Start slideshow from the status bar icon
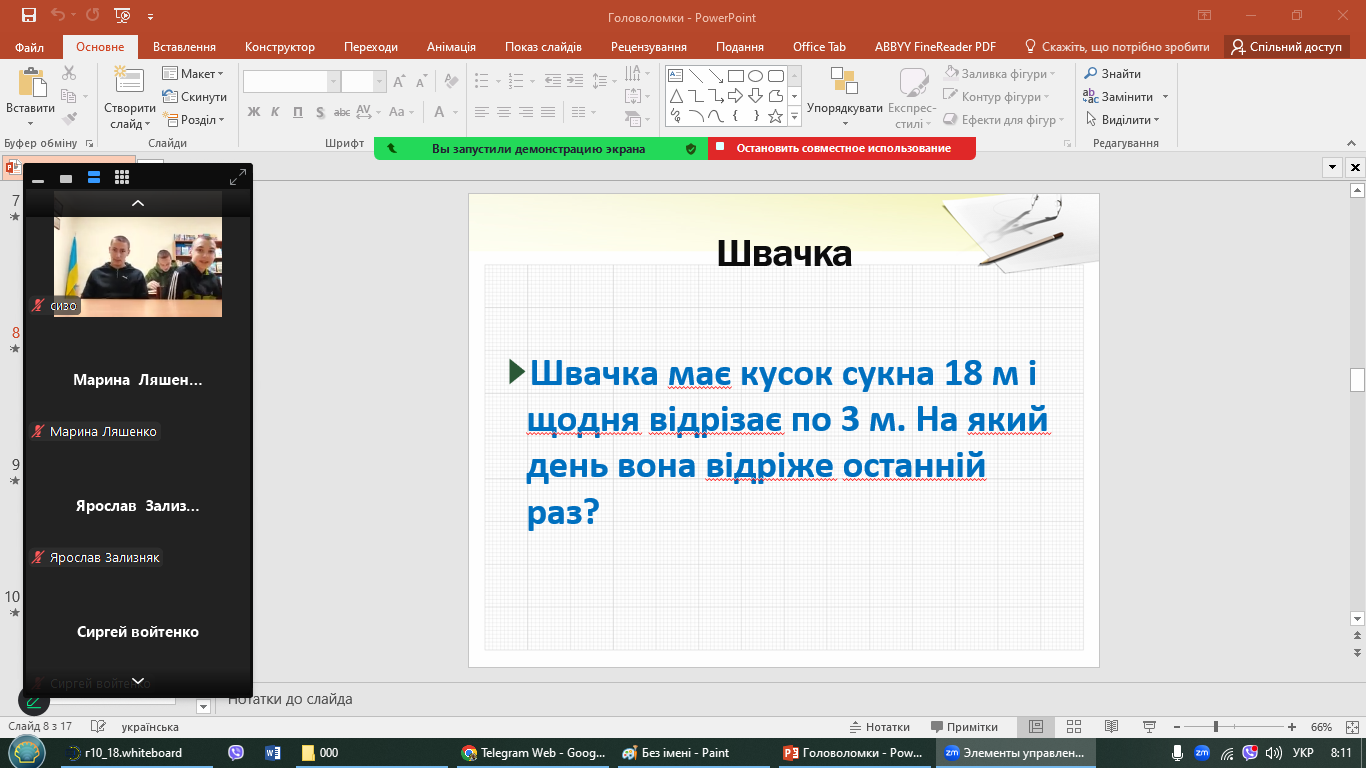This screenshot has height=768, width=1366. click(1149, 727)
